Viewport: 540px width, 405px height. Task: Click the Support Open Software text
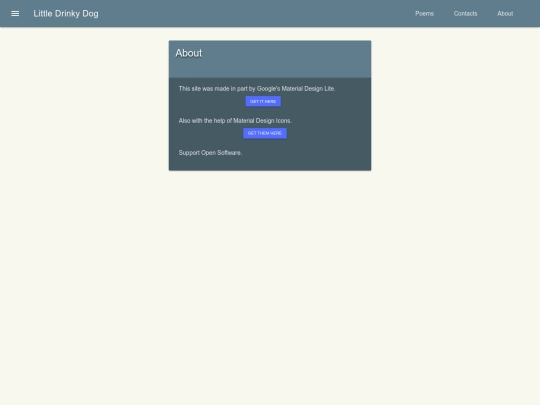[210, 153]
